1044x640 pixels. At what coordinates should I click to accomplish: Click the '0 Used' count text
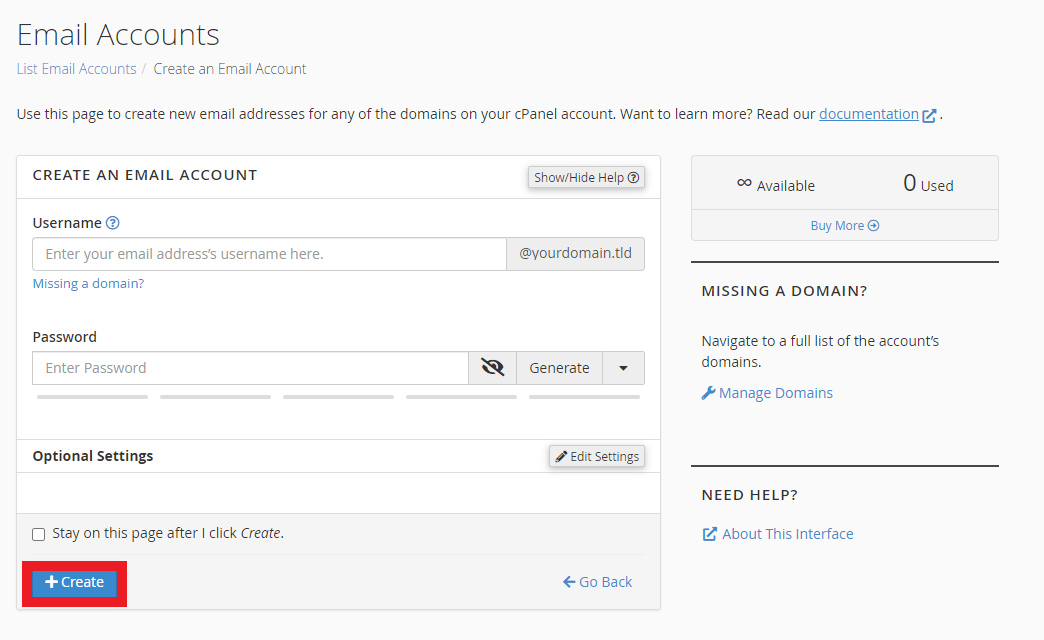tap(928, 183)
